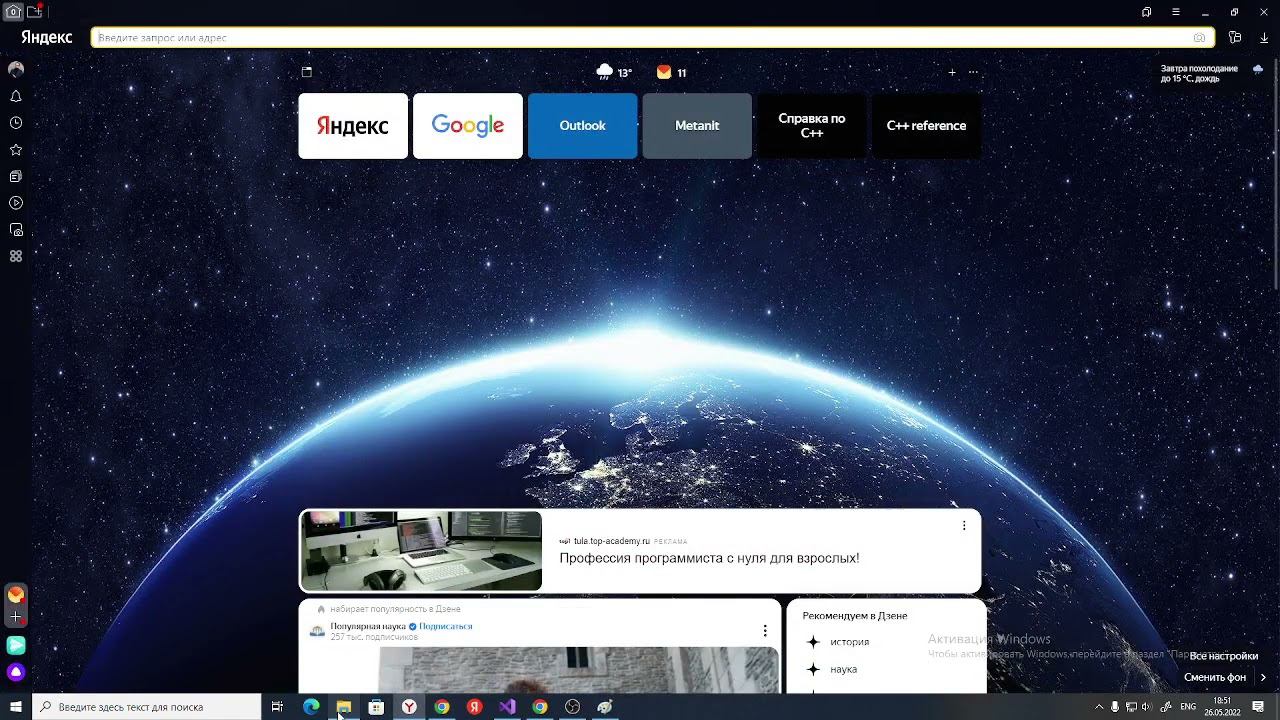
Task: Add a new tile with plus sign
Action: (952, 72)
